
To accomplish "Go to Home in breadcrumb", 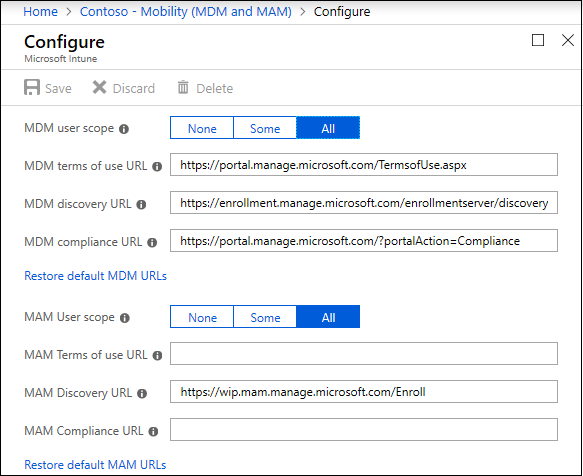I will [x=41, y=12].
